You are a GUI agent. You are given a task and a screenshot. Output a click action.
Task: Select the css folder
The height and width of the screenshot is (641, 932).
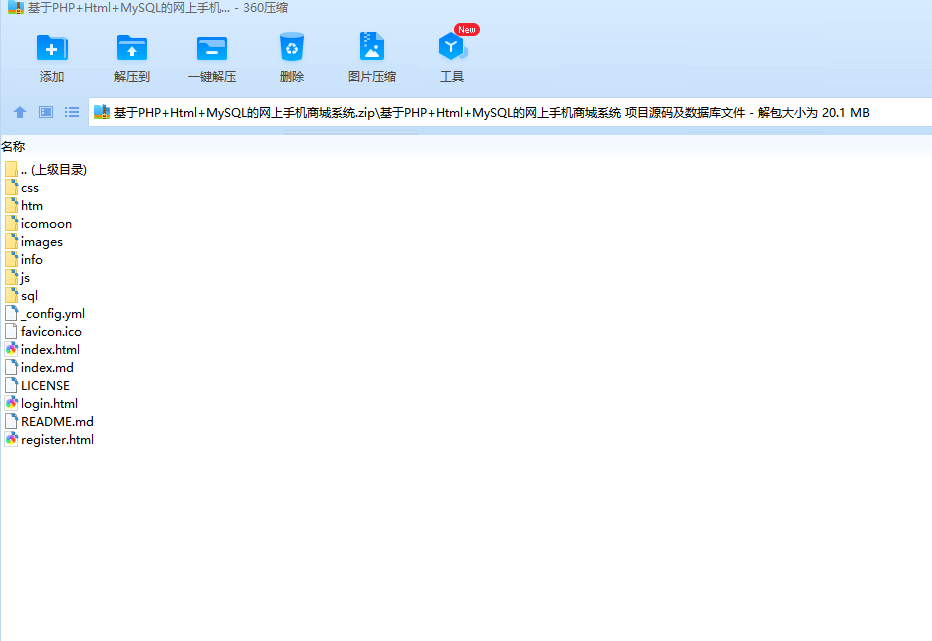[22, 188]
